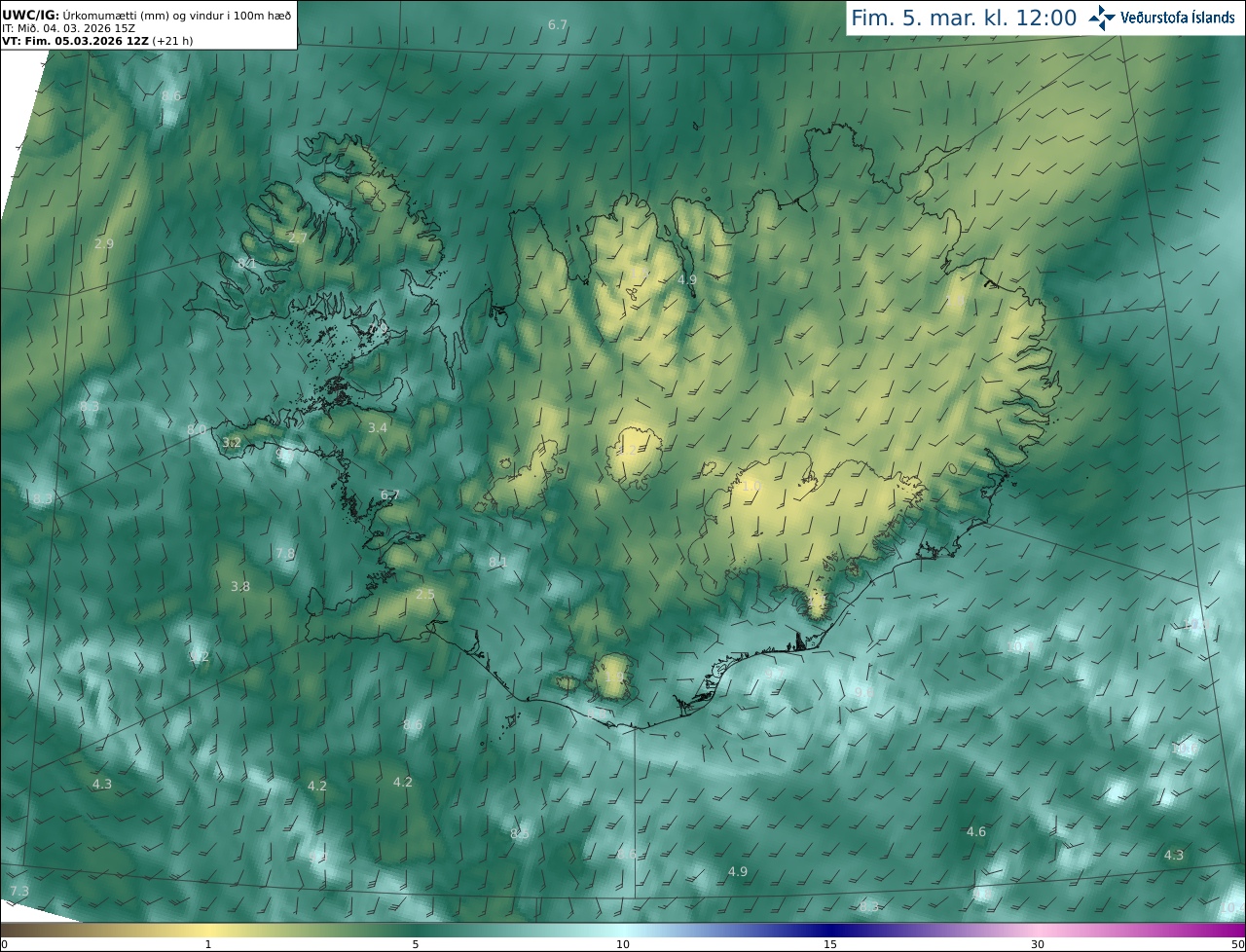This screenshot has width=1246, height=952.
Task: Click the 'IT: Mið. 04. 03. 2026 15Z' line
Action: pos(69,28)
